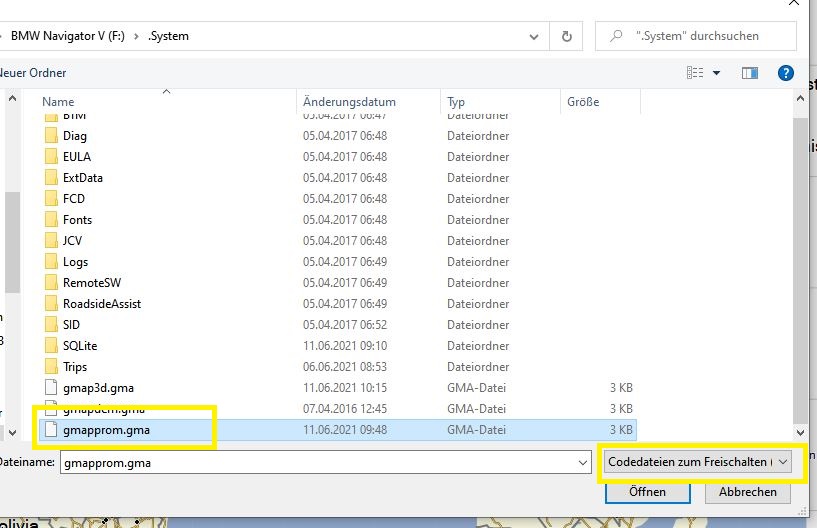
Task: Click the SQLite folder icon
Action: coord(52,346)
